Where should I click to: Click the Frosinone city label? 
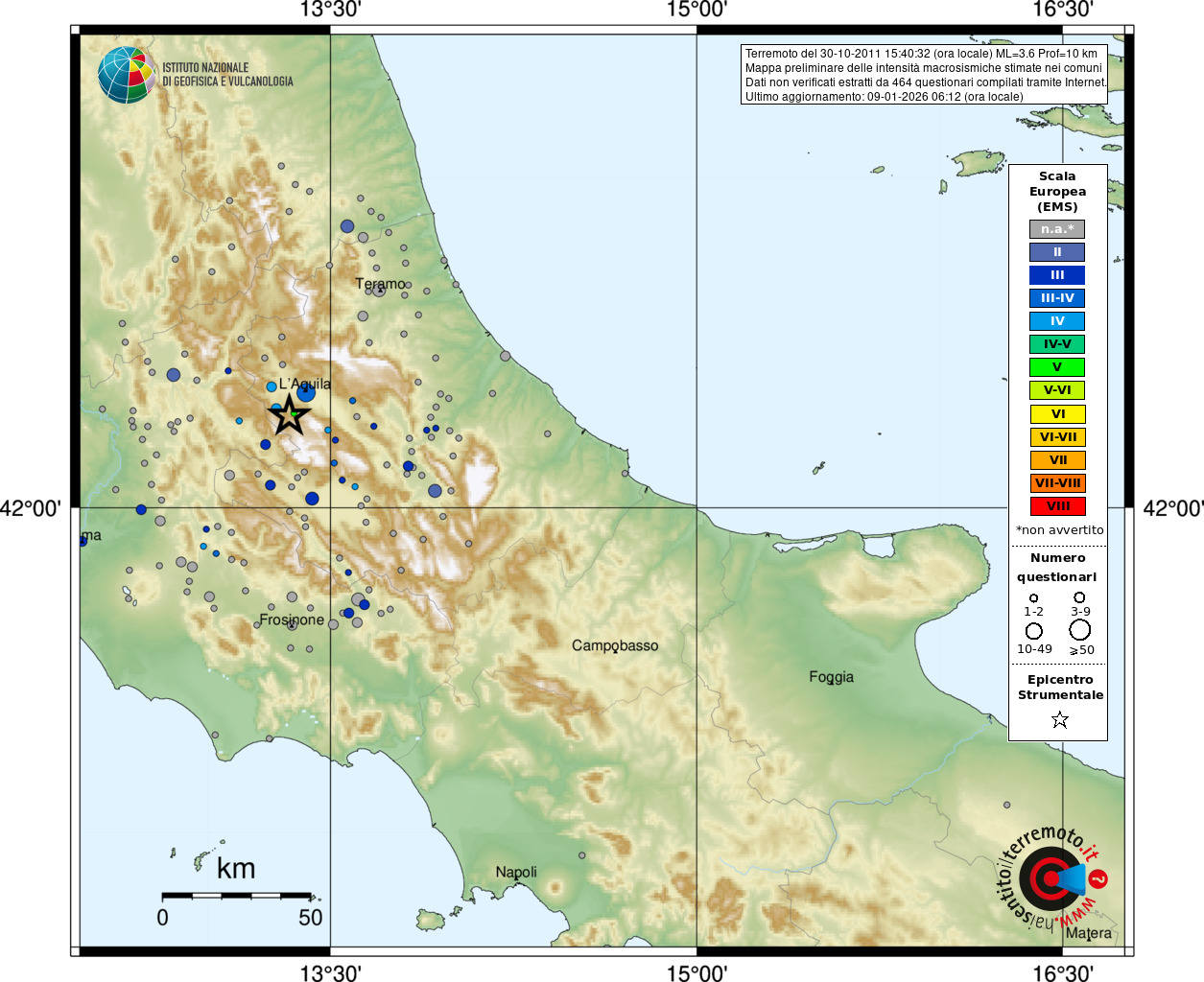[292, 620]
